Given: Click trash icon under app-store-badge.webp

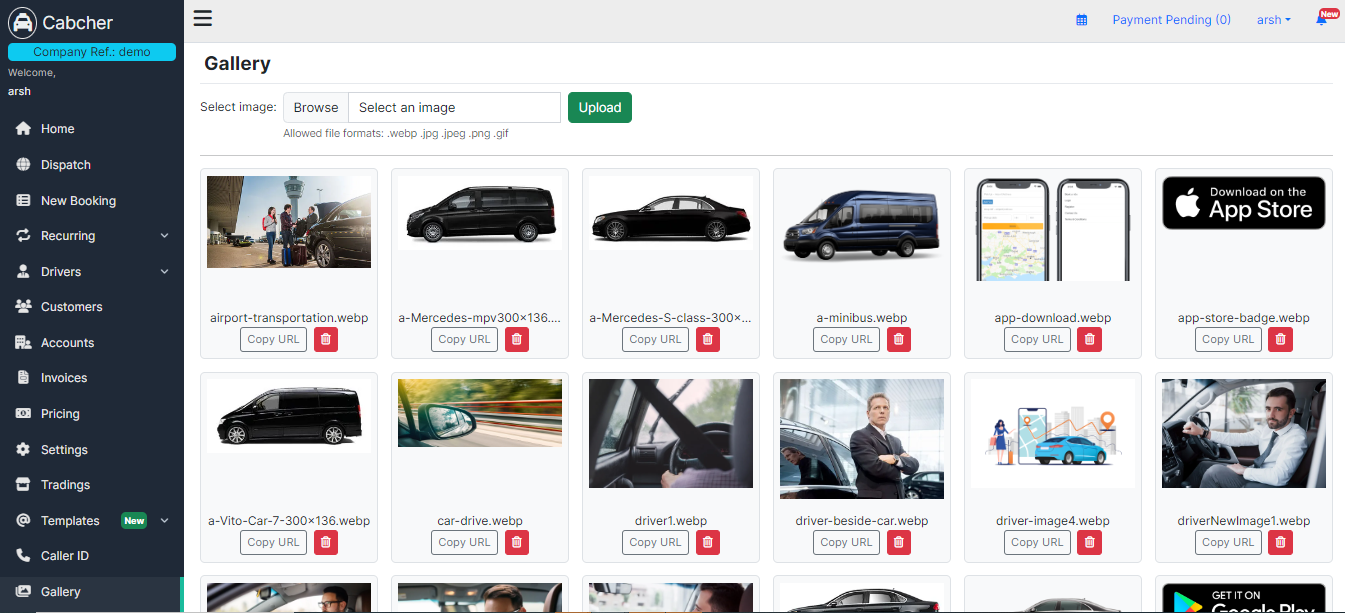Looking at the screenshot, I should (x=1281, y=340).
